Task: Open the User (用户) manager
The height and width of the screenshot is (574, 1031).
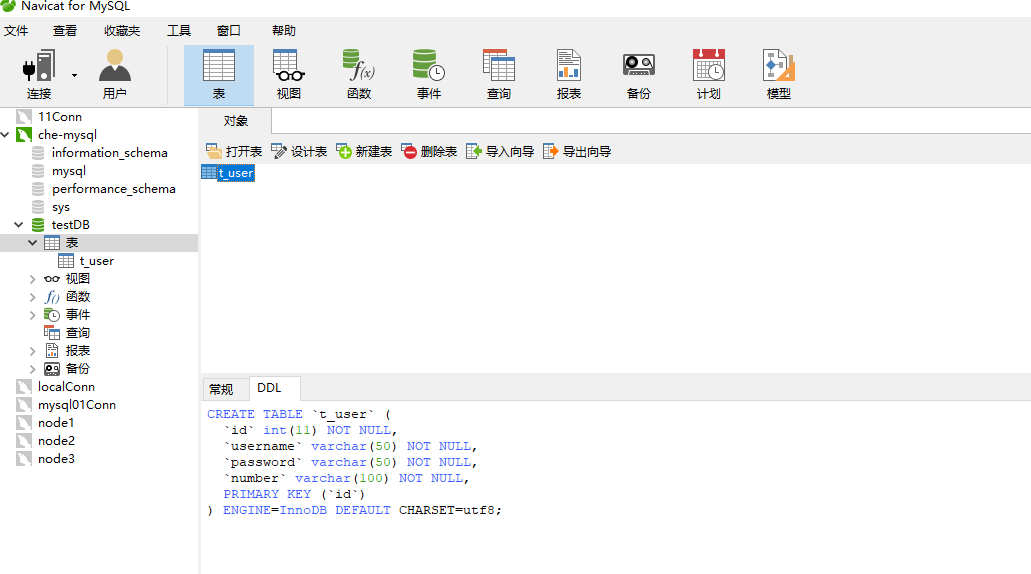Action: (x=114, y=74)
